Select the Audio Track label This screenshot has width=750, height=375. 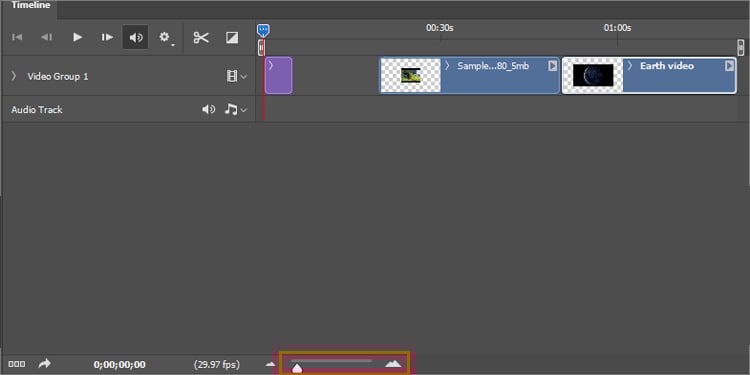pos(37,110)
